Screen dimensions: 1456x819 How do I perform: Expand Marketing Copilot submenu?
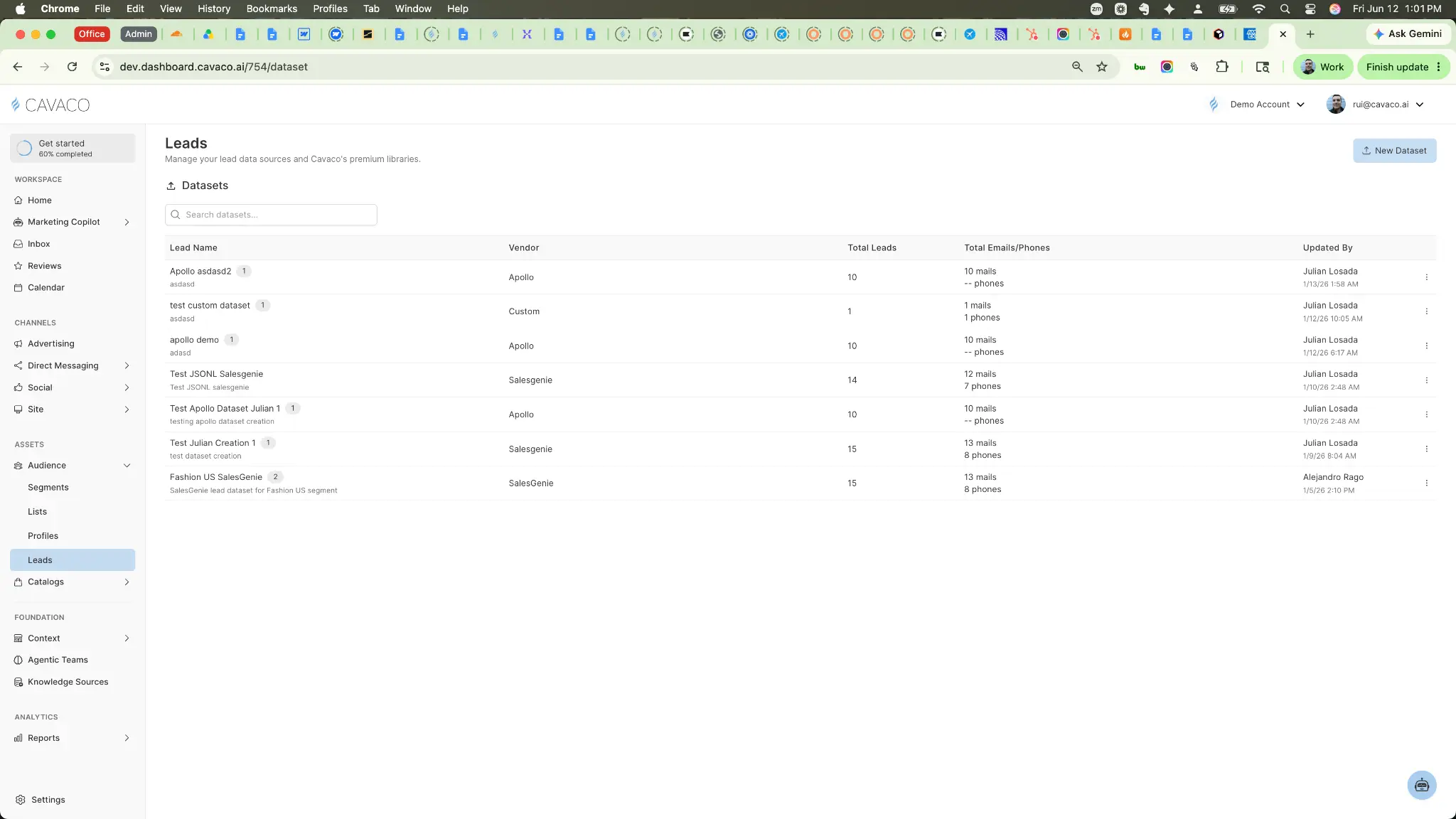click(127, 223)
